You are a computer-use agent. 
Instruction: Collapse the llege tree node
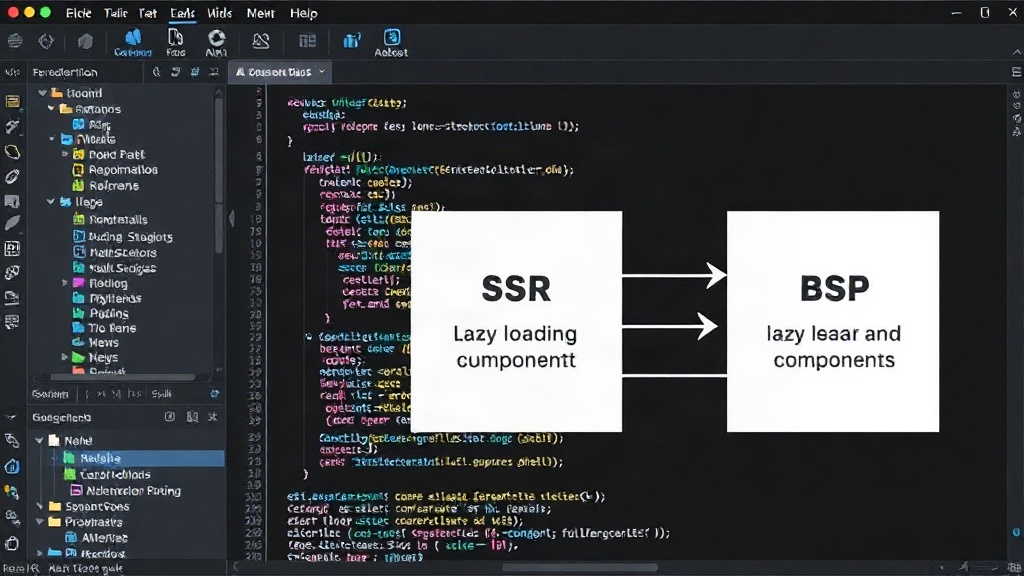[50, 202]
